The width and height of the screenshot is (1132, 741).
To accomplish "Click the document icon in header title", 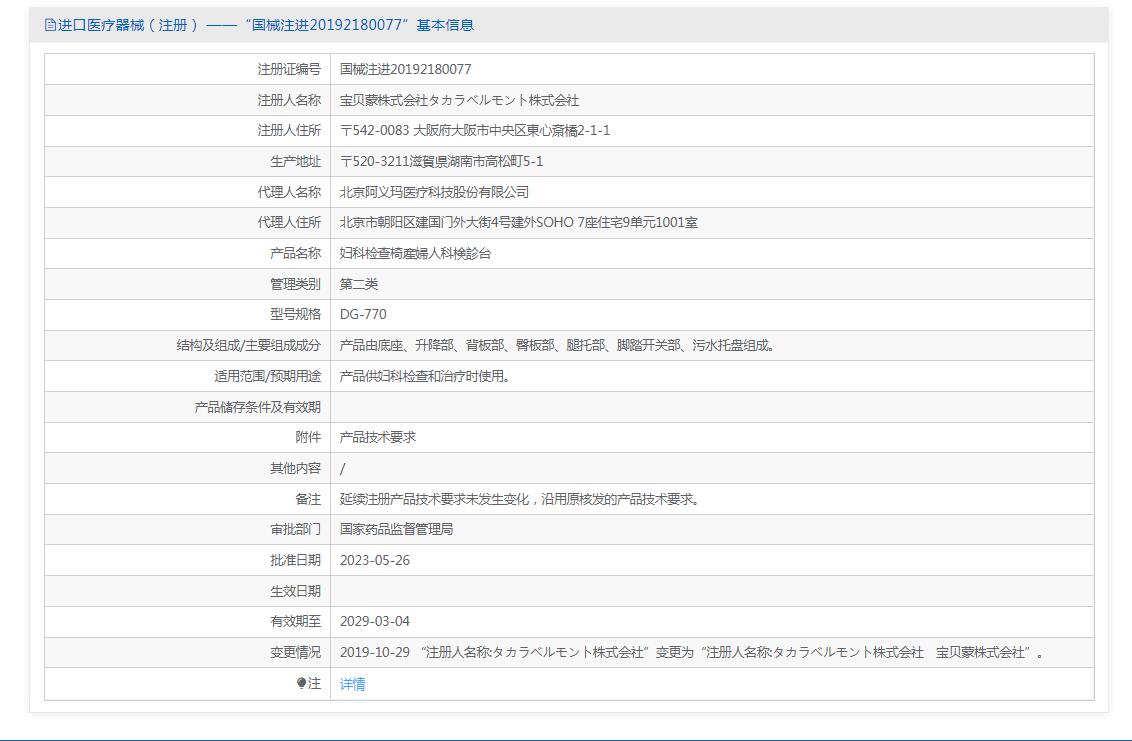I will click(50, 25).
